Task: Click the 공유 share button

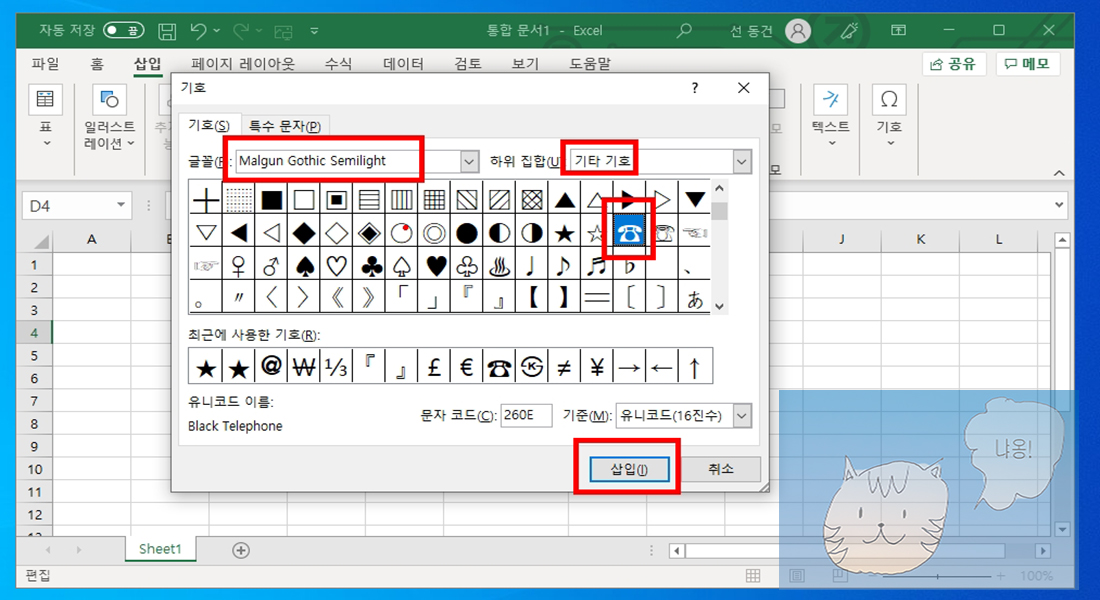Action: click(x=954, y=64)
